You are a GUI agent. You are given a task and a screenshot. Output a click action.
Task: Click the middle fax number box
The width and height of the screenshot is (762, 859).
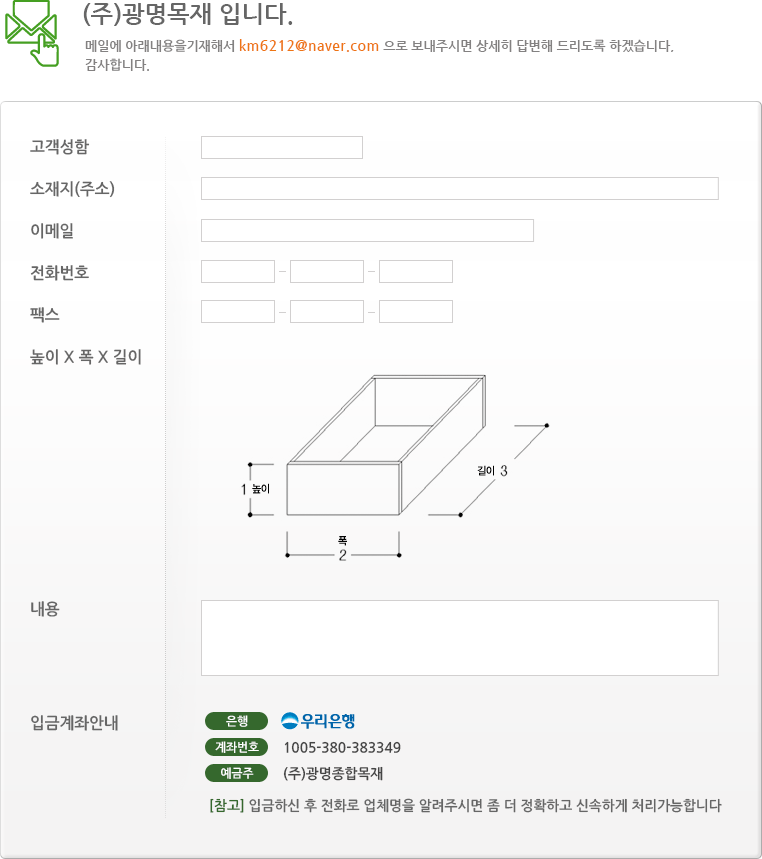click(327, 312)
